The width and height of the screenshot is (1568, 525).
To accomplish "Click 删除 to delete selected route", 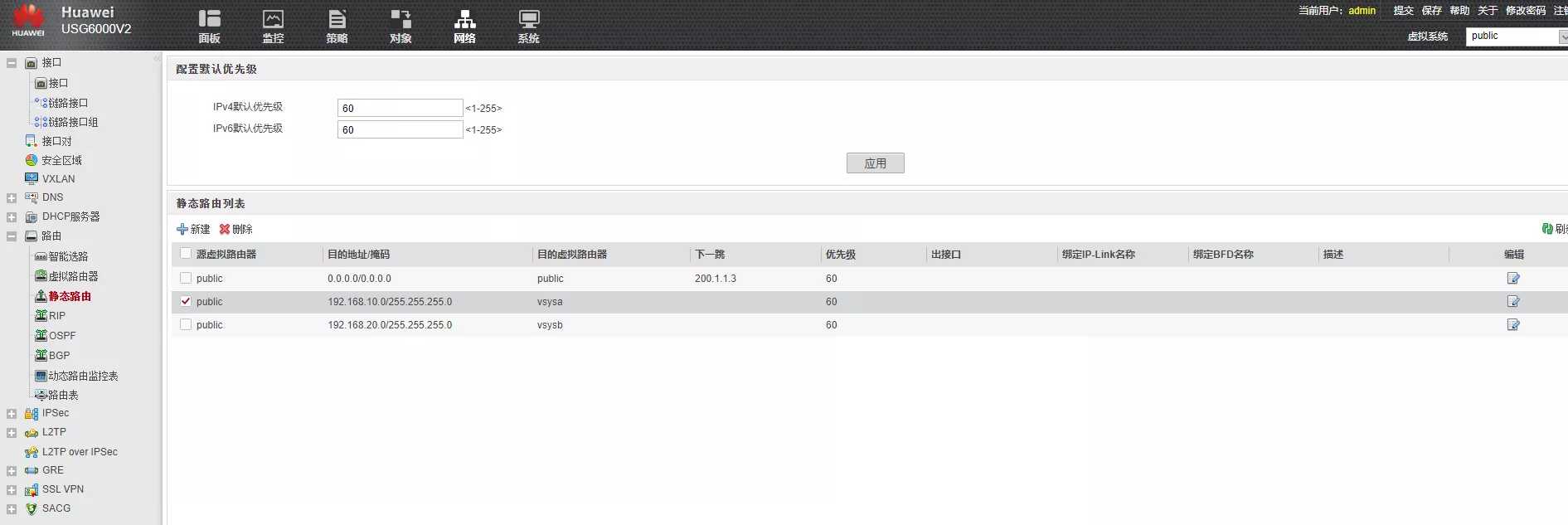I will point(236,229).
